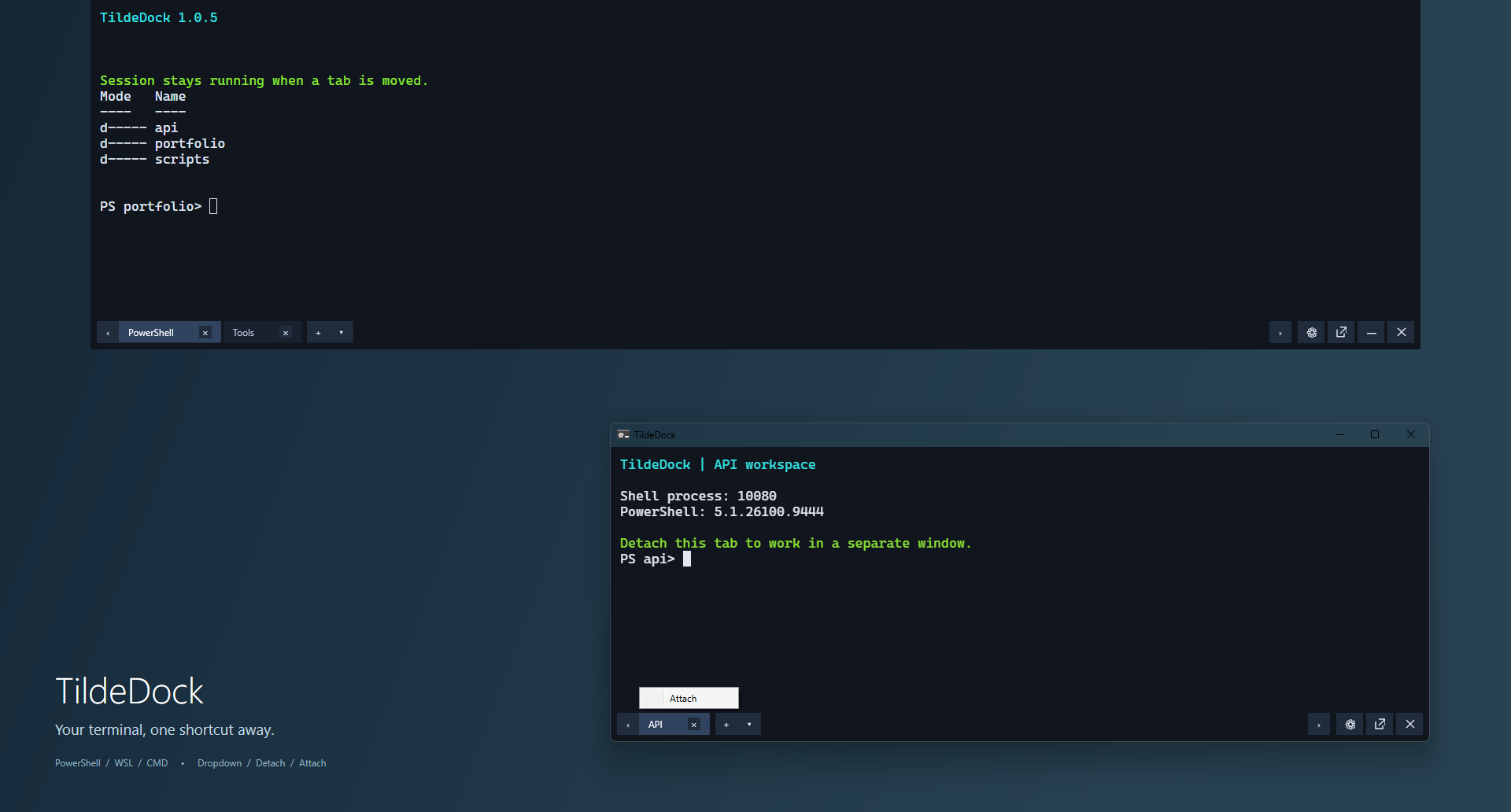The height and width of the screenshot is (812, 1511).
Task: Add a new tab in detached window
Action: (x=726, y=725)
